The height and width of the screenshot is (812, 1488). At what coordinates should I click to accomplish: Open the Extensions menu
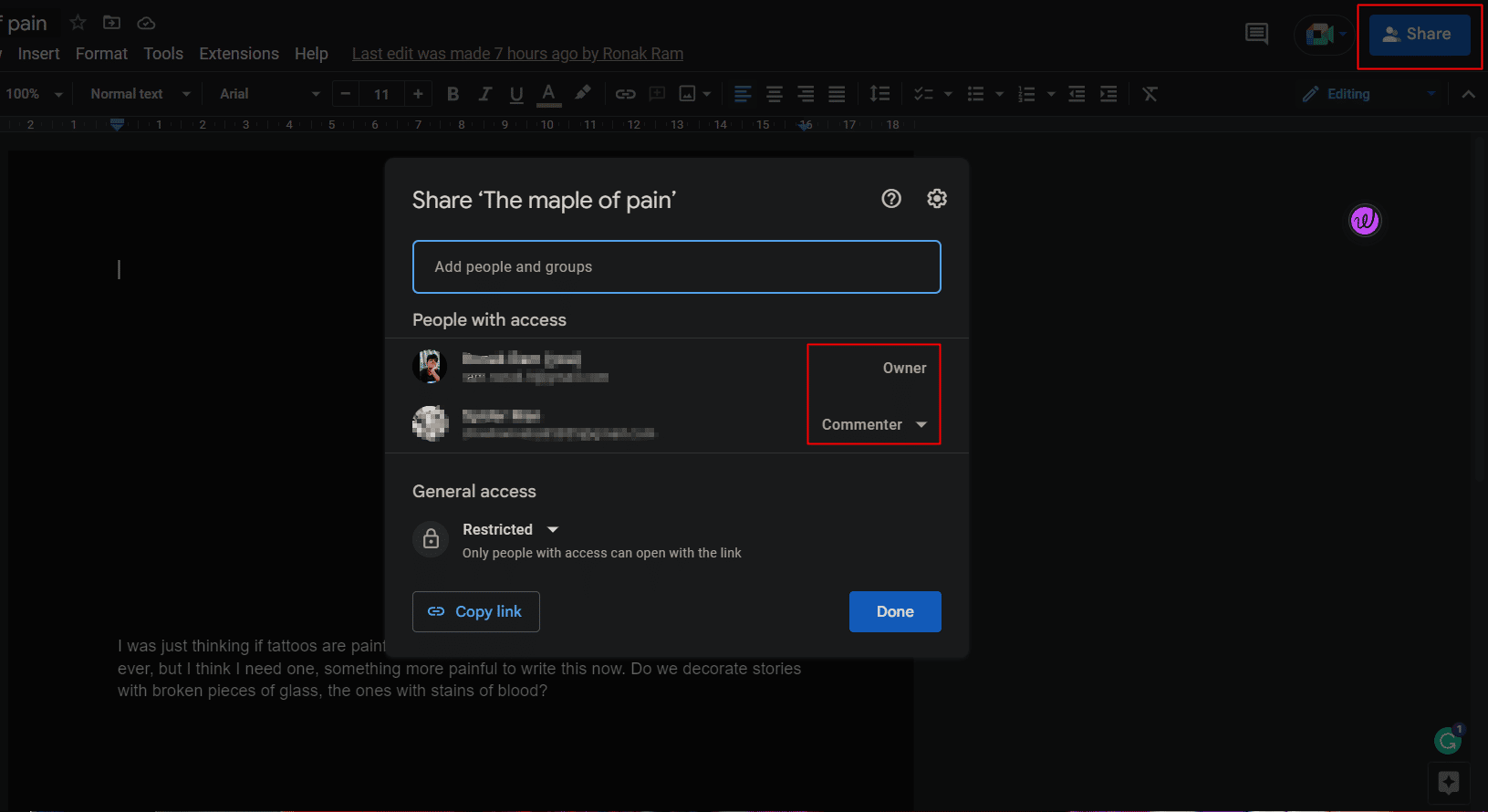point(239,54)
